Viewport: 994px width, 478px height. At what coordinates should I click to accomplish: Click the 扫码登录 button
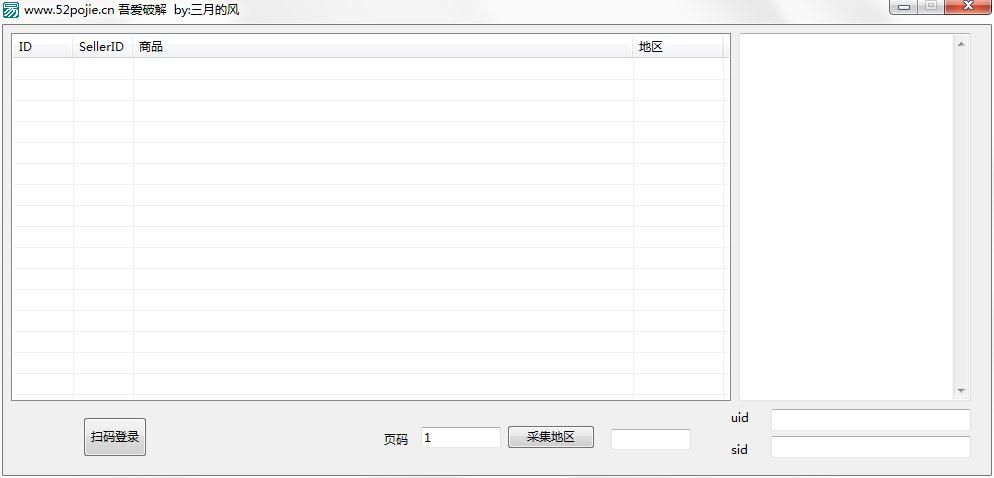[115, 437]
